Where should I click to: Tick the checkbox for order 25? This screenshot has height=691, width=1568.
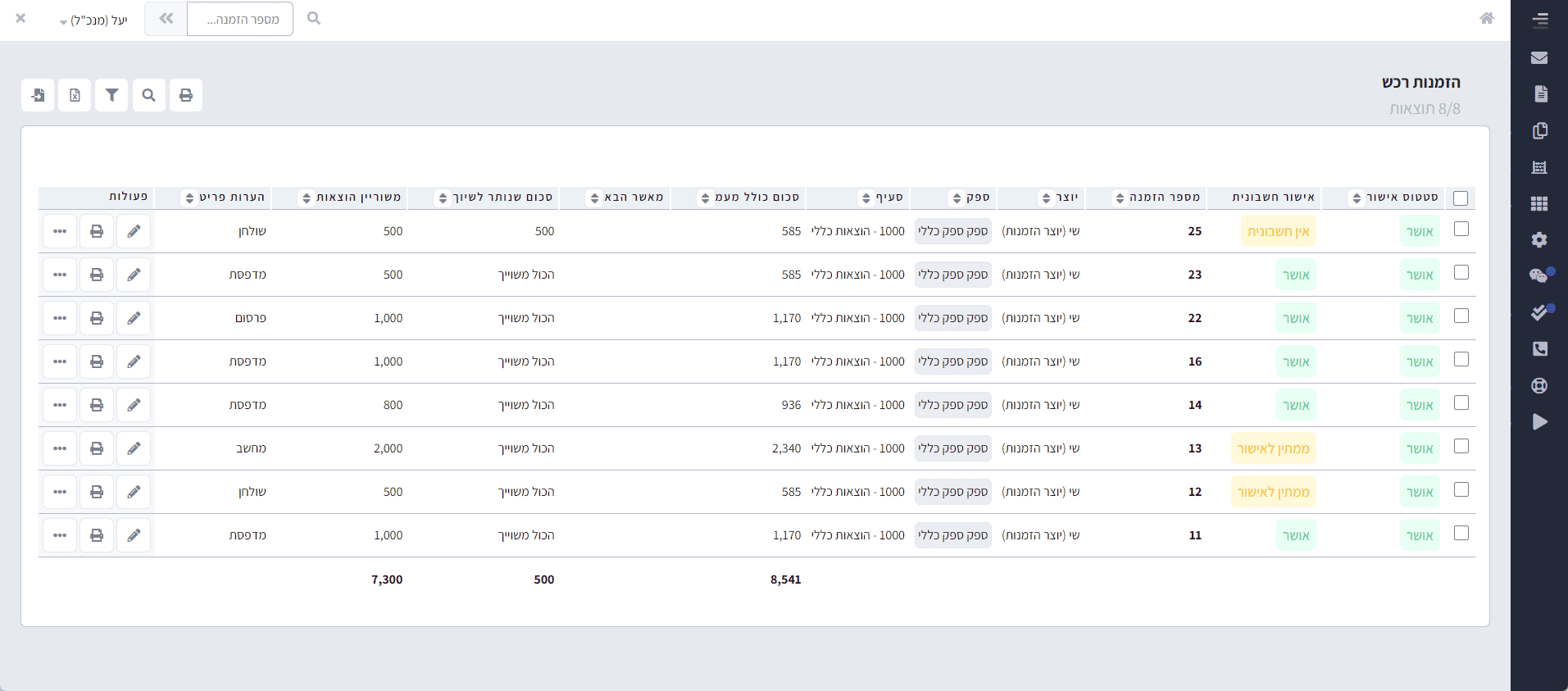[1461, 230]
